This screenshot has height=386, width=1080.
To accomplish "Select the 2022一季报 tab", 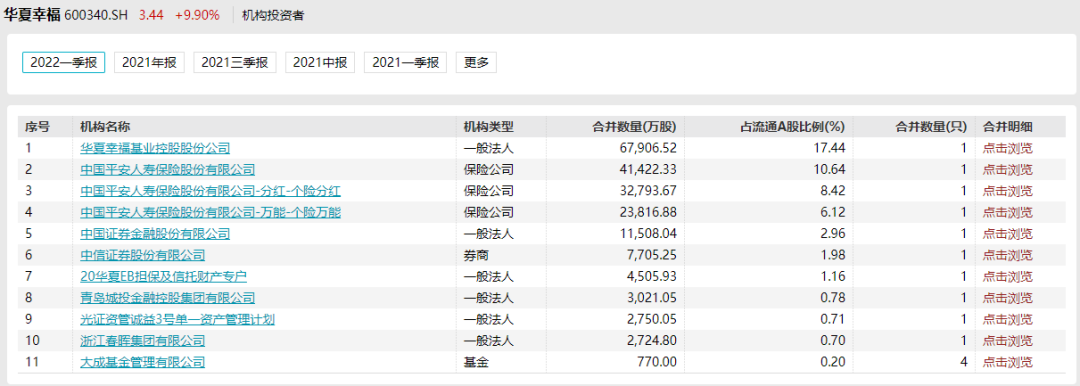I will pos(63,62).
